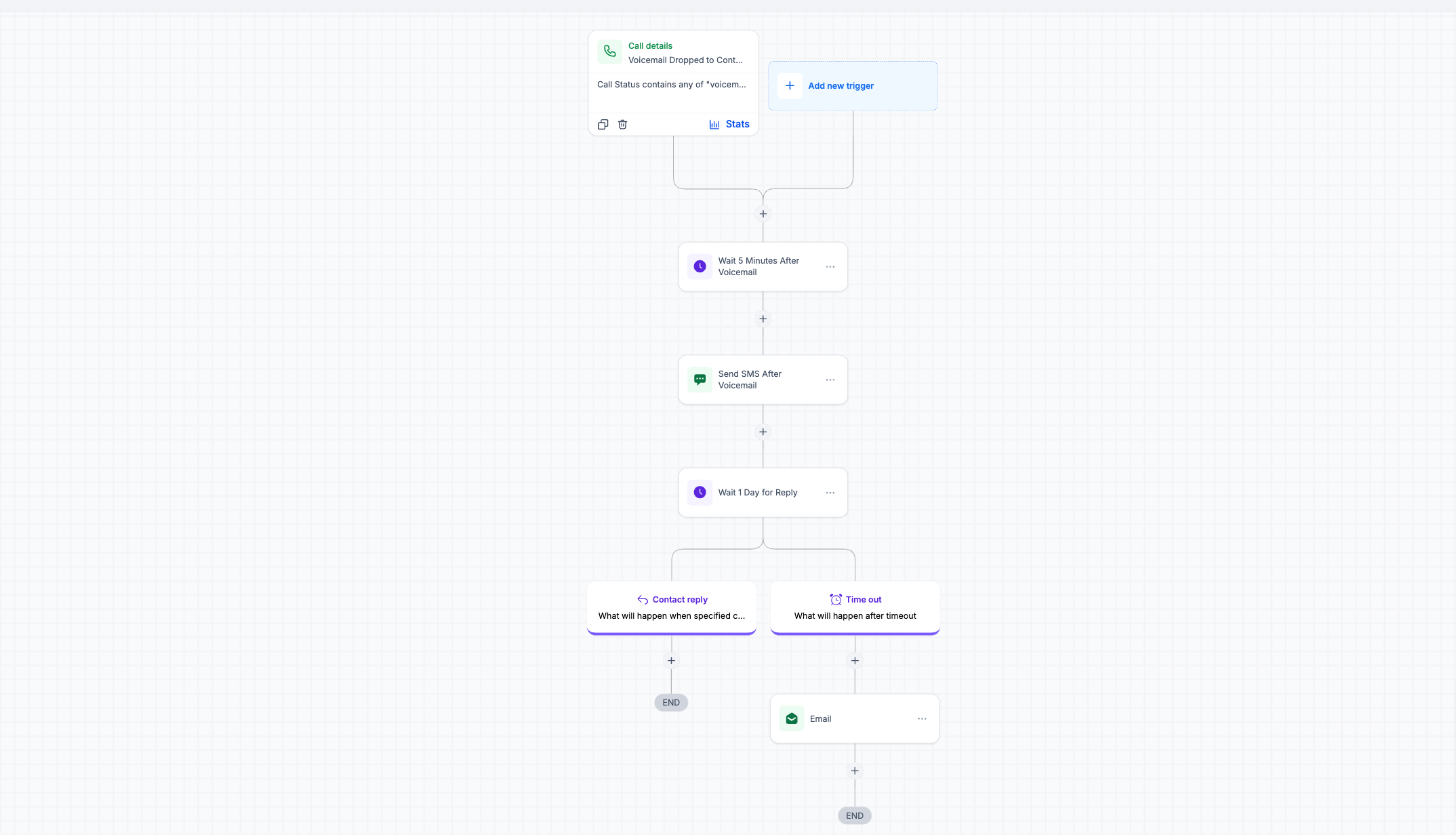This screenshot has height=835, width=1456.
Task: Select Wait 5 Minutes After Voicemail label
Action: [759, 266]
